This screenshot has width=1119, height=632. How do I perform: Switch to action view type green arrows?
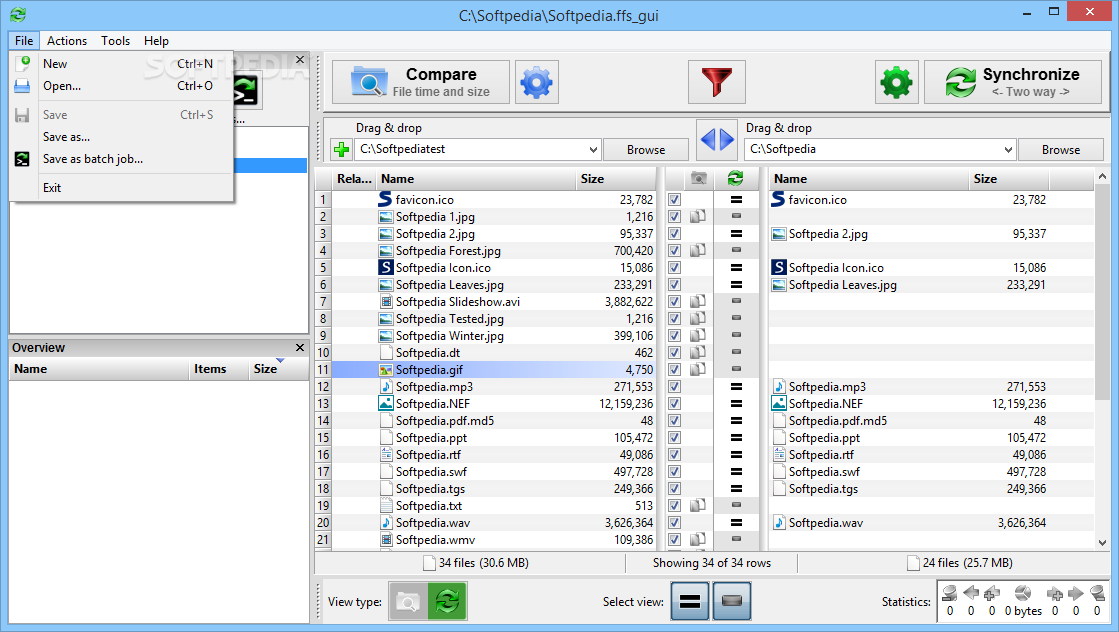(447, 601)
